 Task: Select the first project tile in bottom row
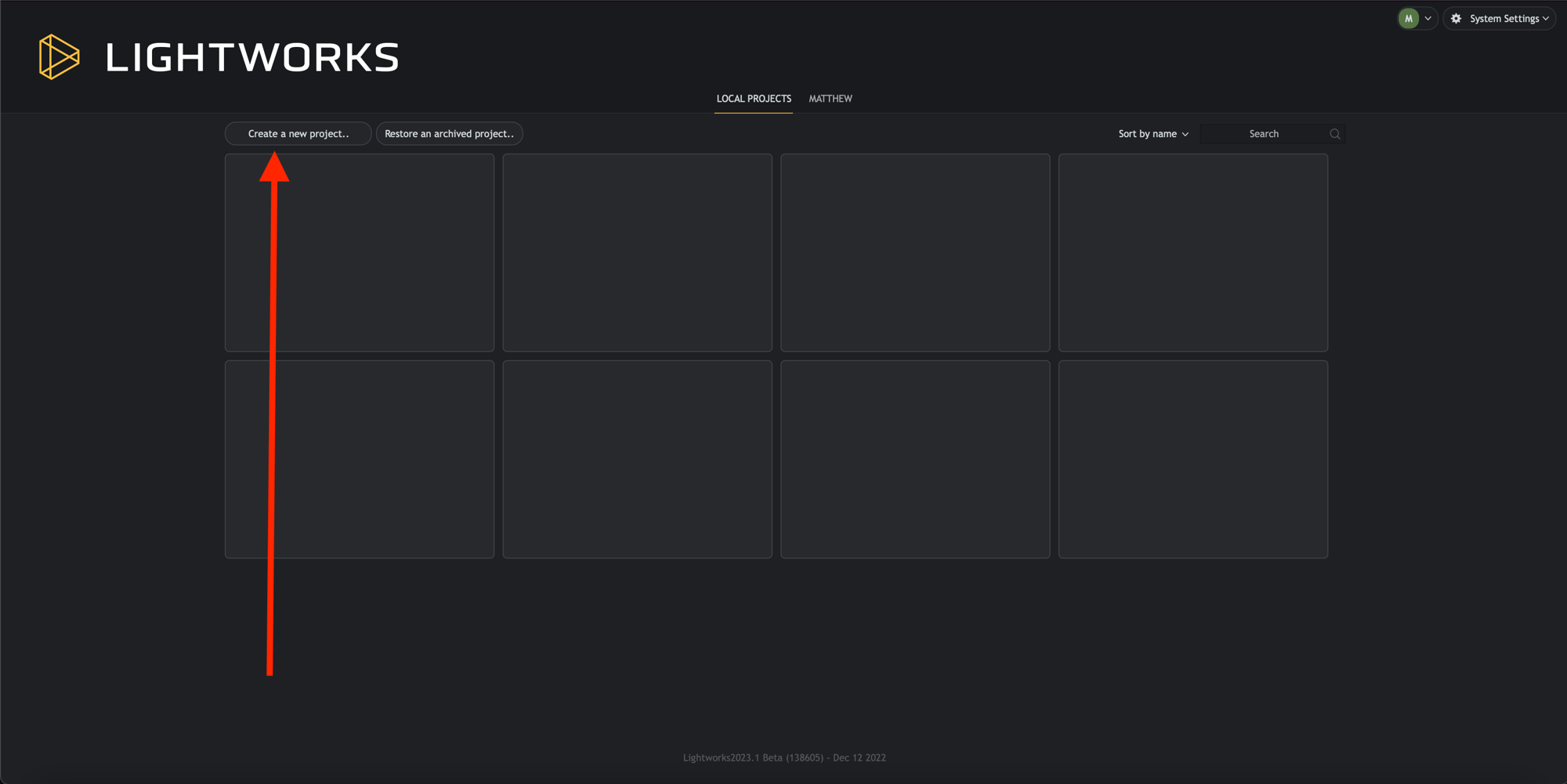[359, 459]
